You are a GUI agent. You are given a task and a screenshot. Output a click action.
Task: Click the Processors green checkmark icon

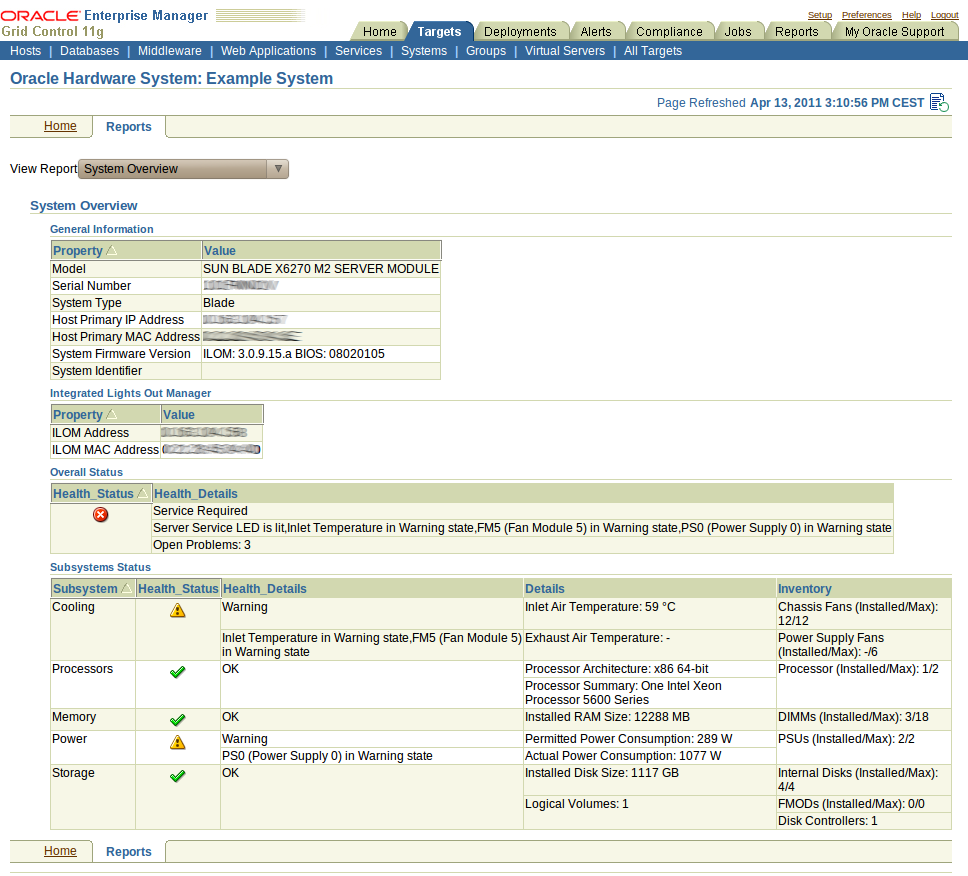178,672
